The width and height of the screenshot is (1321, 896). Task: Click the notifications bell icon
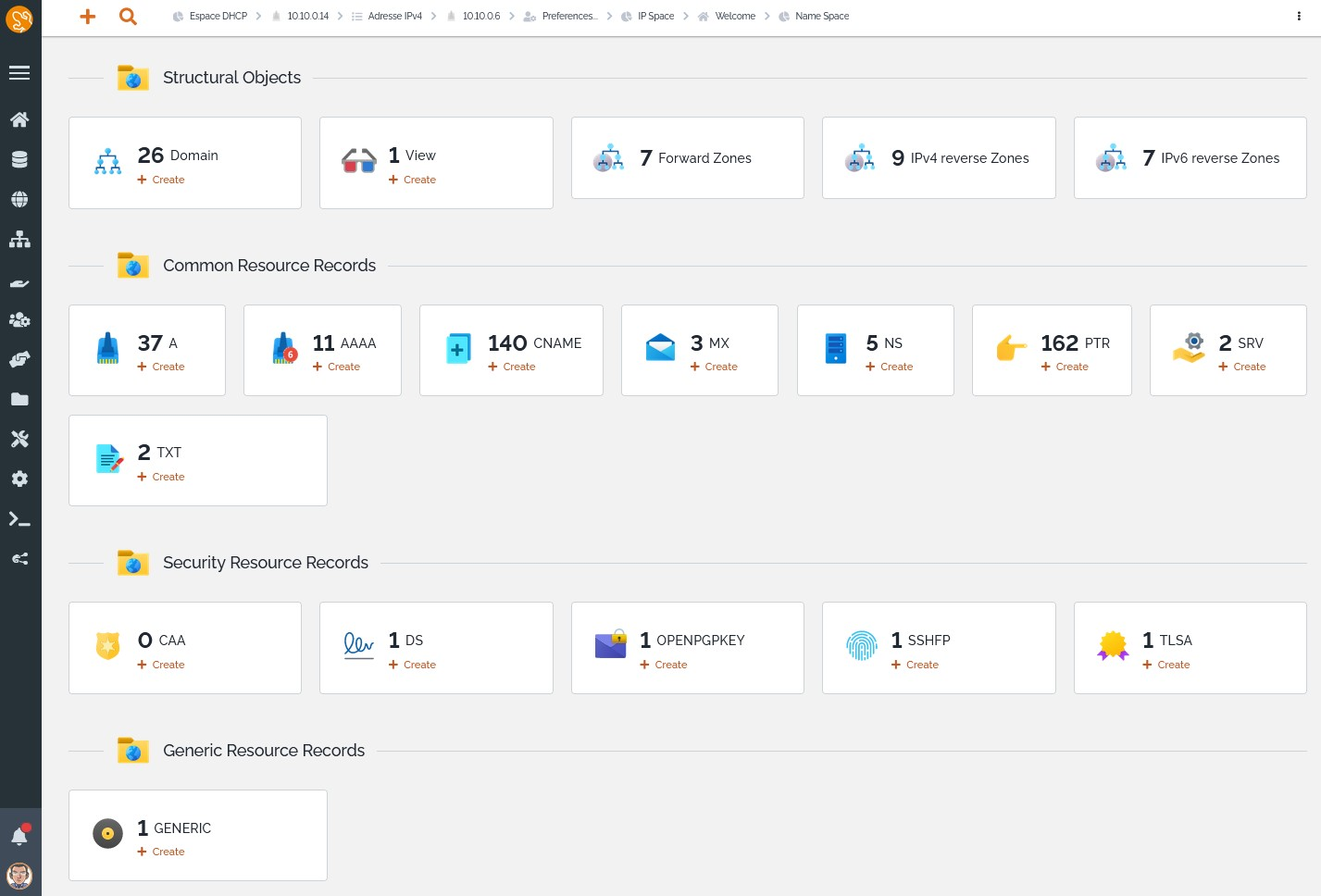(x=19, y=837)
